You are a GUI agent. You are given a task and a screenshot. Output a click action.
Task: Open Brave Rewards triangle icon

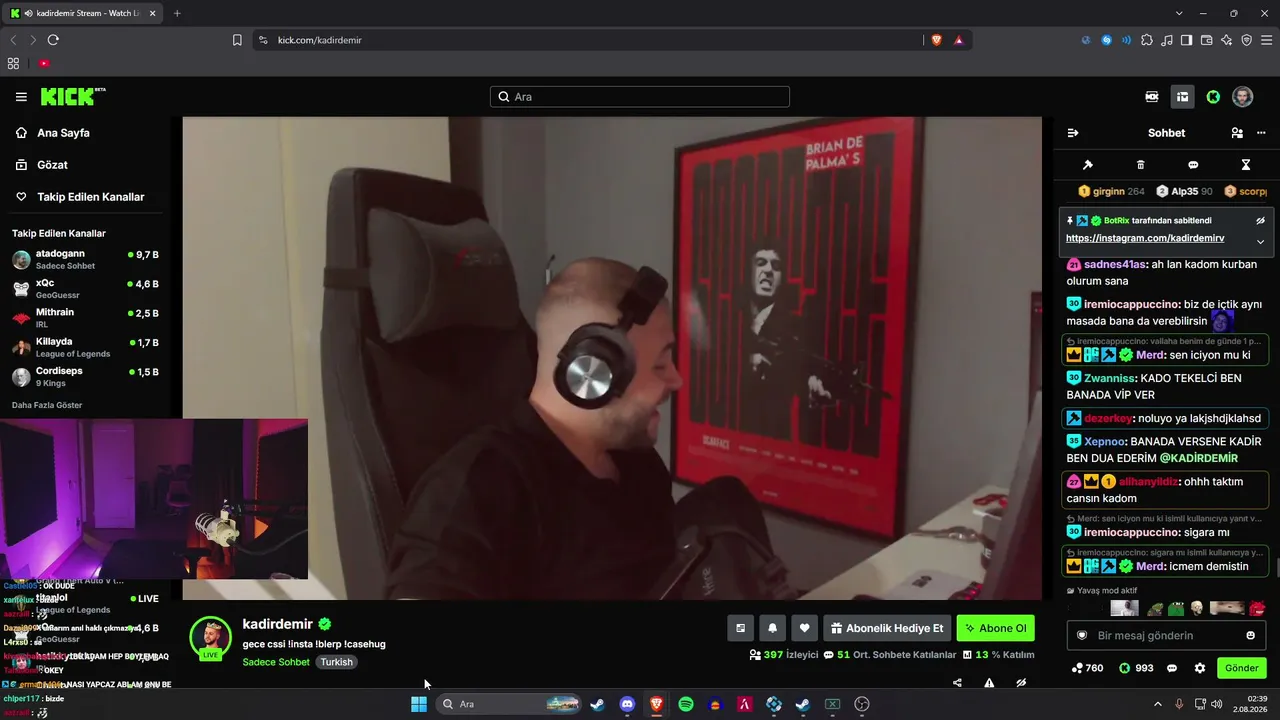(x=958, y=40)
